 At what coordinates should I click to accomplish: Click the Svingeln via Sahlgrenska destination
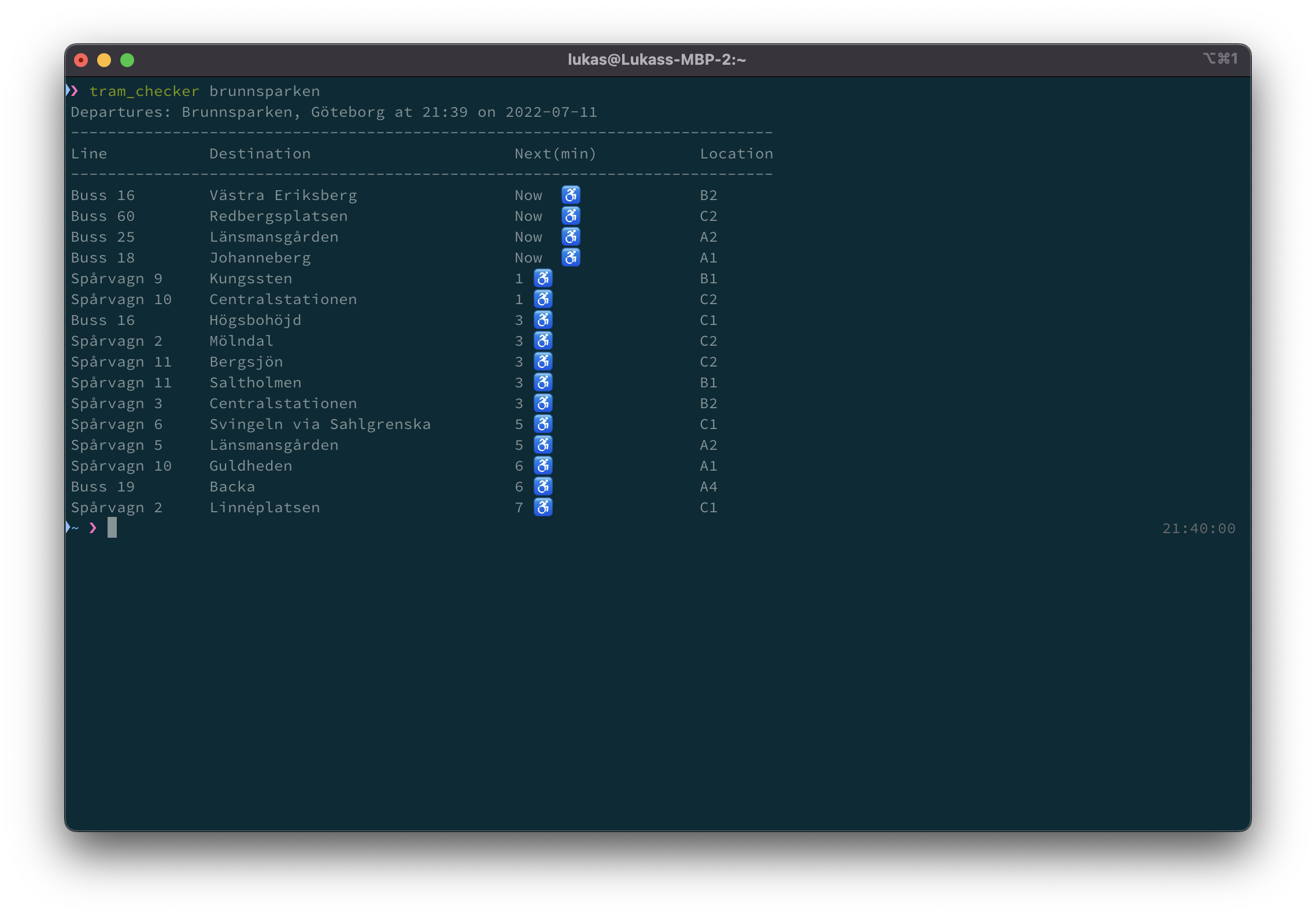(320, 424)
